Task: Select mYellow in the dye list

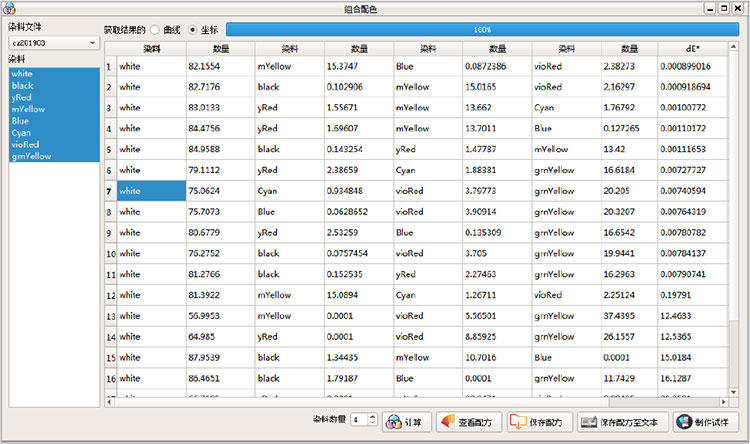Action: tap(27, 108)
